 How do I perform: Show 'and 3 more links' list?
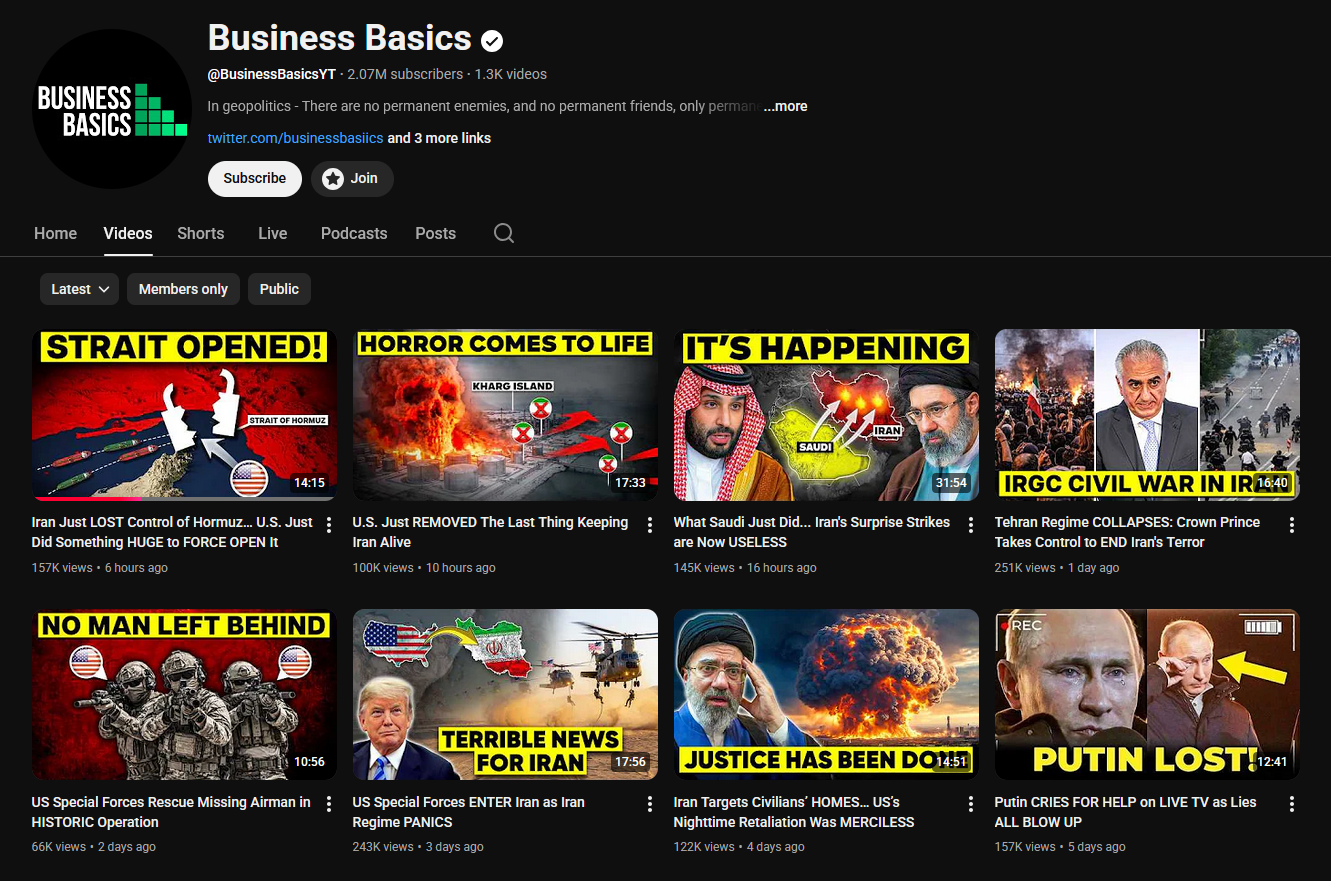[439, 138]
